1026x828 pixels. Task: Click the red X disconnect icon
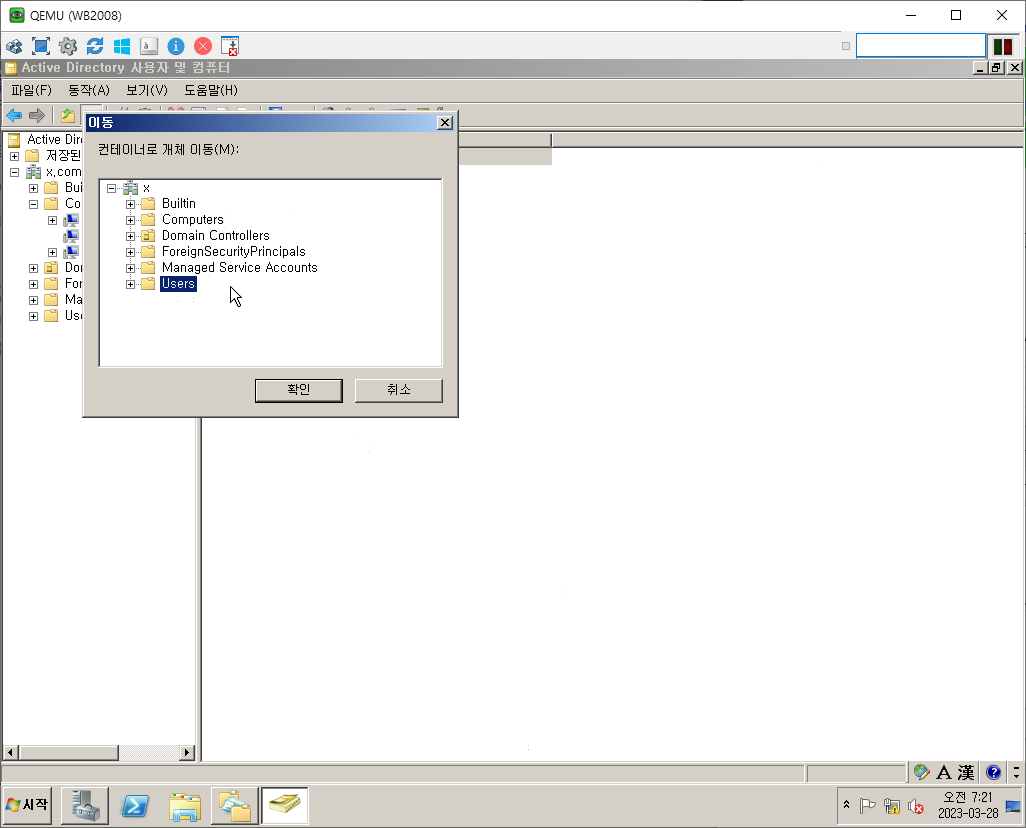(203, 46)
